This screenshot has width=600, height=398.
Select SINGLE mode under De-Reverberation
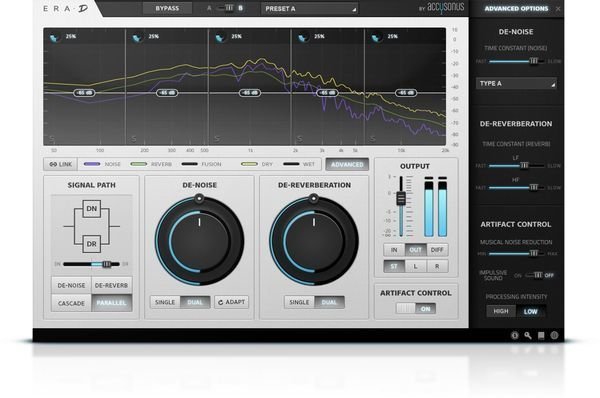click(x=299, y=302)
